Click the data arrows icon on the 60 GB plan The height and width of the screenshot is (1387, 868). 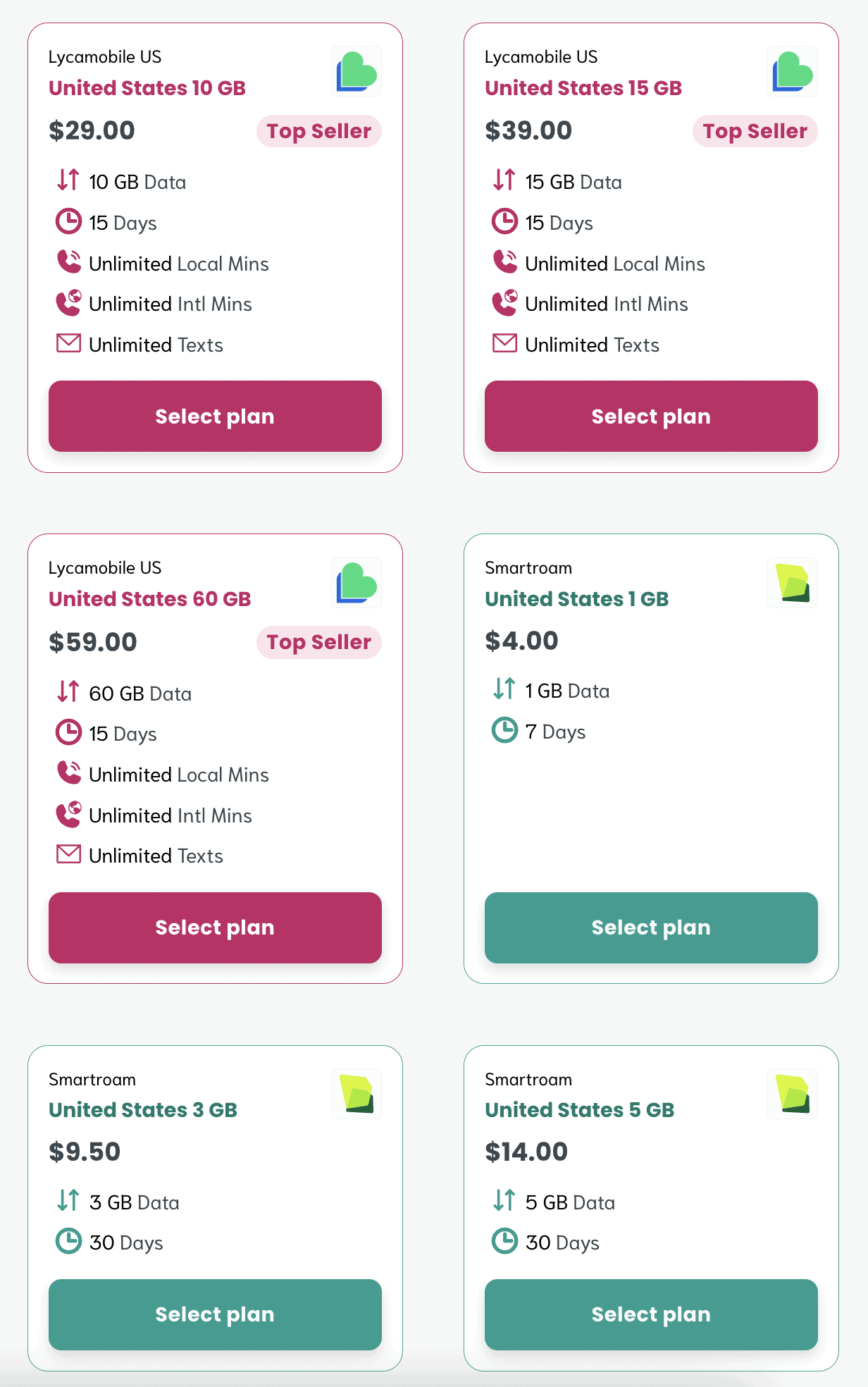coord(68,691)
